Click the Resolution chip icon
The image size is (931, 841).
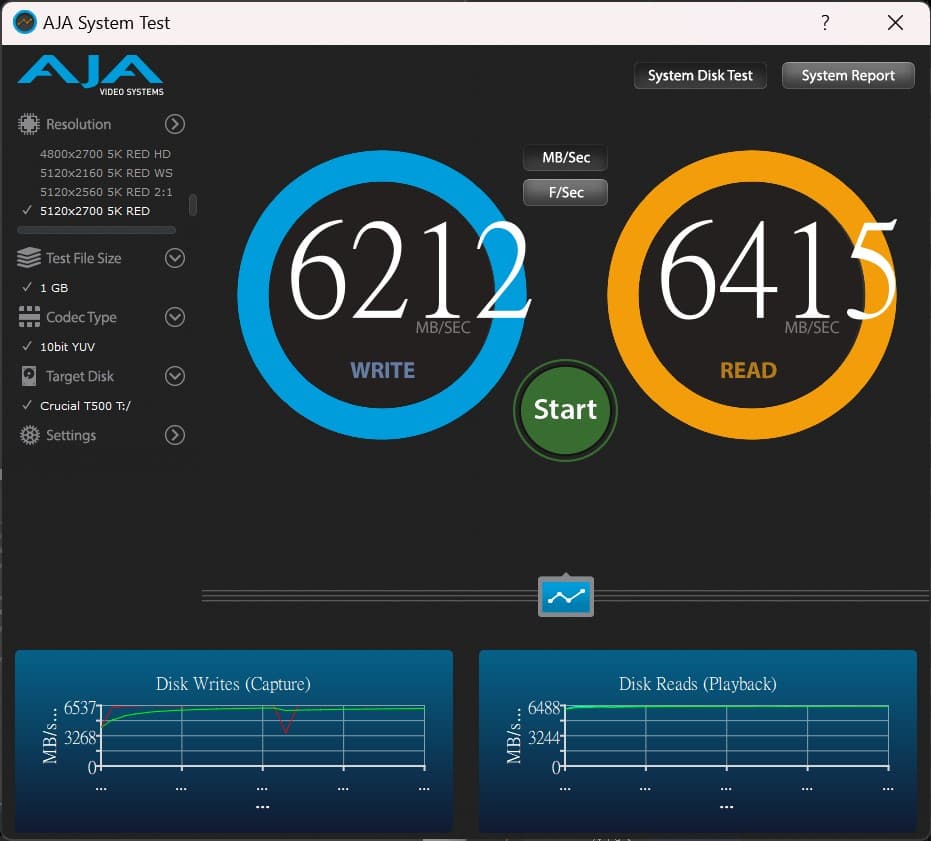click(x=28, y=124)
